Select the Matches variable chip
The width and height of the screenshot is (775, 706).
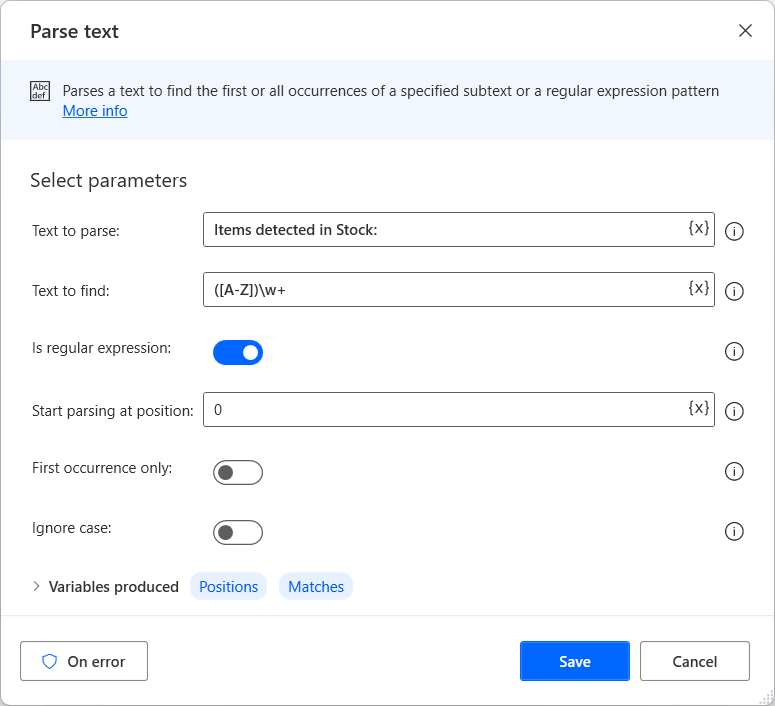click(x=316, y=587)
